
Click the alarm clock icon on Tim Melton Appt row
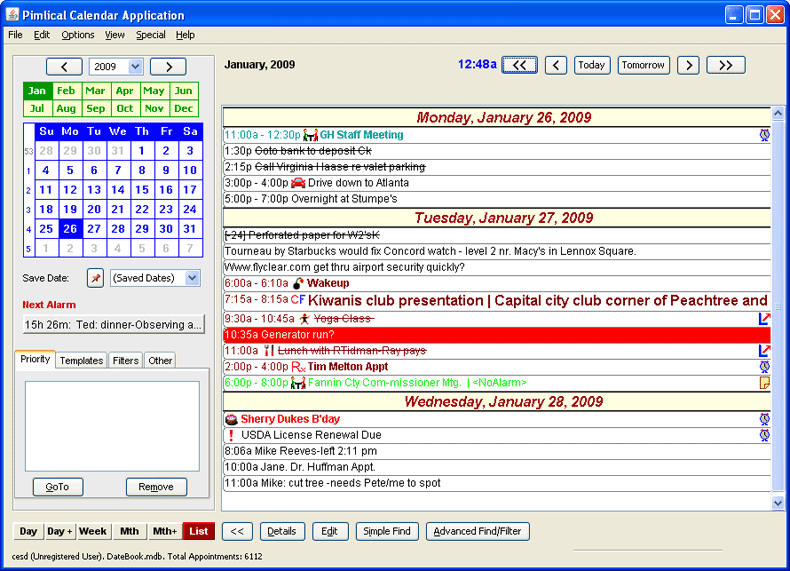click(764, 366)
